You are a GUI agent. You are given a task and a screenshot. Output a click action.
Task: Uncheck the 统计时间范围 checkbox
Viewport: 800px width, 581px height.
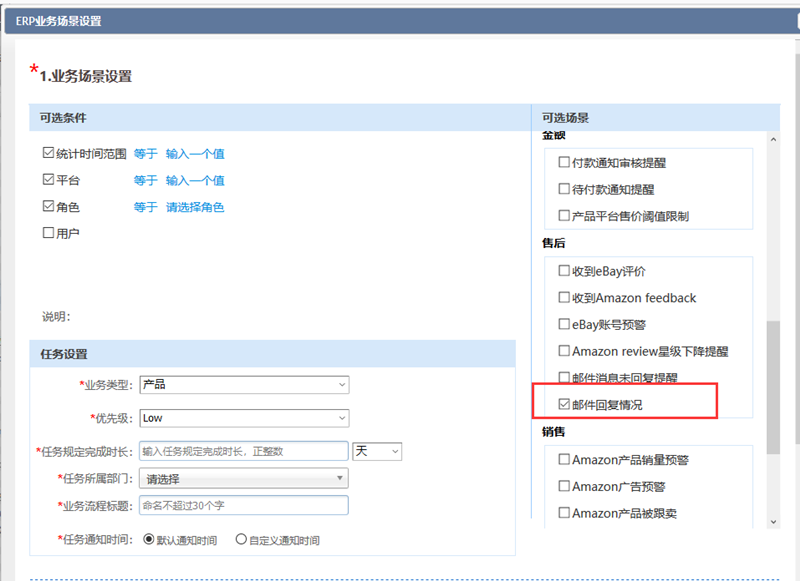coord(48,154)
